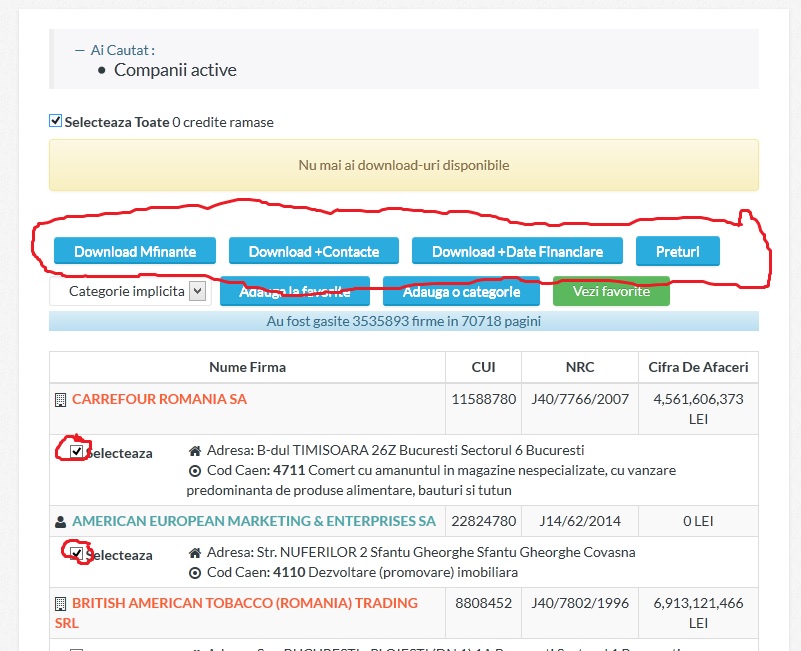Screen dimensions: 801x651
Task: Click Download +Date Financiare button
Action: click(517, 251)
